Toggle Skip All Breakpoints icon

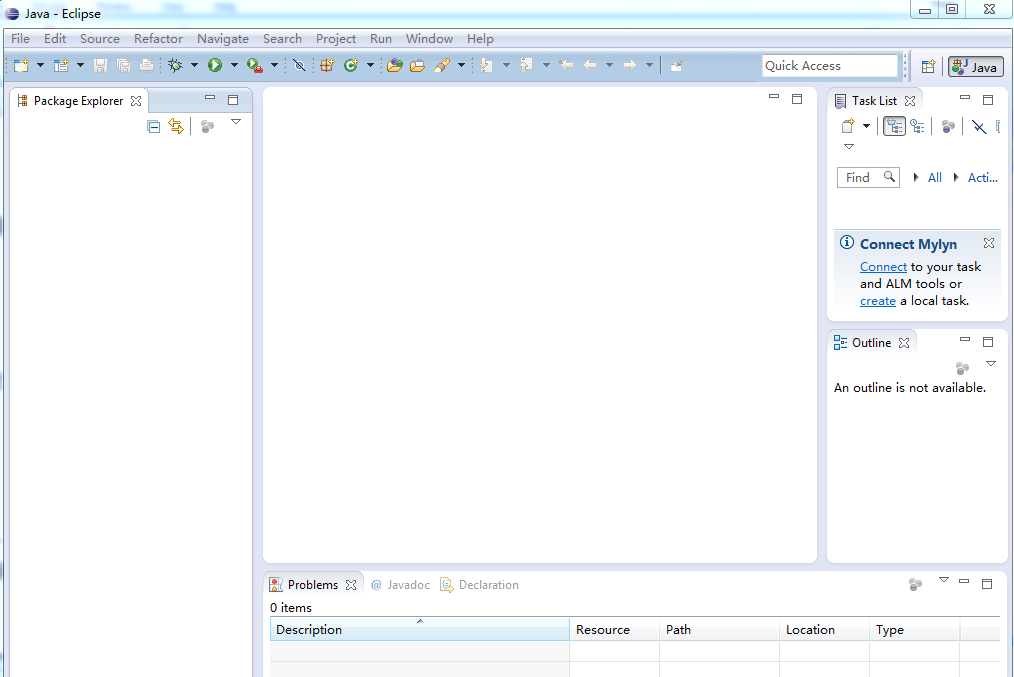[299, 65]
